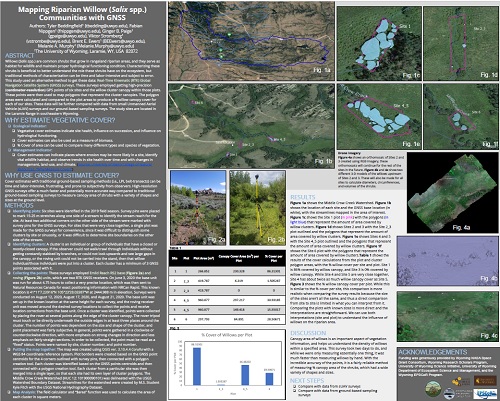Select the WHY USE GNSS TO ESTIMATE COVER? heading
The image size is (500, 401).
coord(62,175)
